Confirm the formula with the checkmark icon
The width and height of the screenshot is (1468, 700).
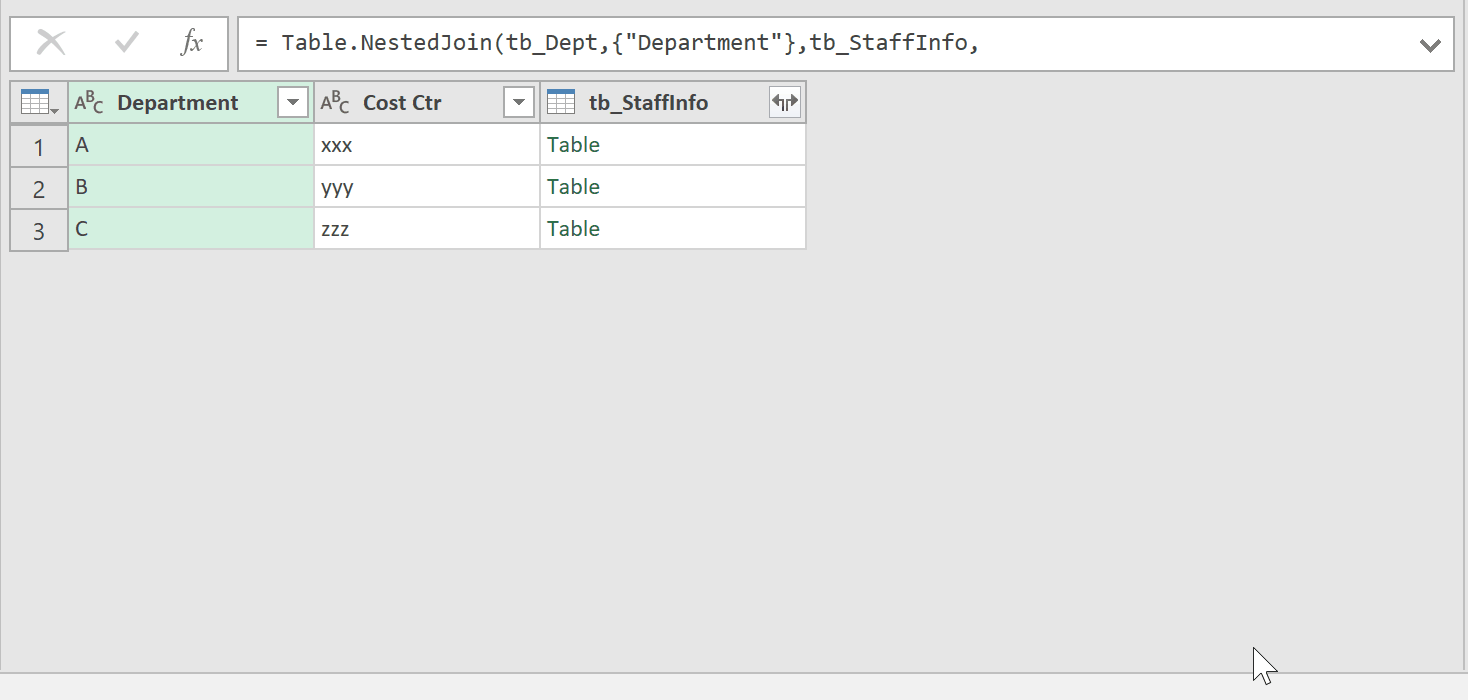[x=127, y=43]
